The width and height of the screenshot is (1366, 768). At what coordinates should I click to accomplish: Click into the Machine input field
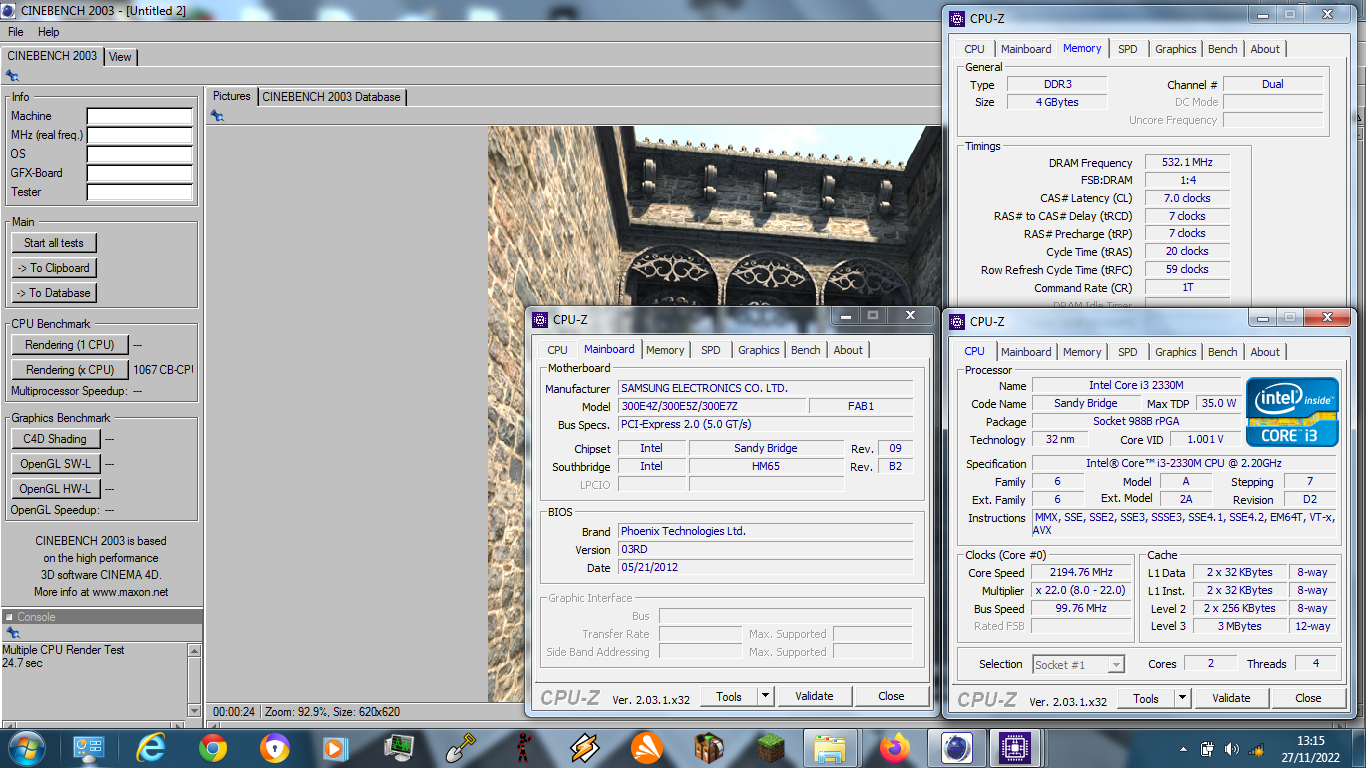(x=139, y=116)
